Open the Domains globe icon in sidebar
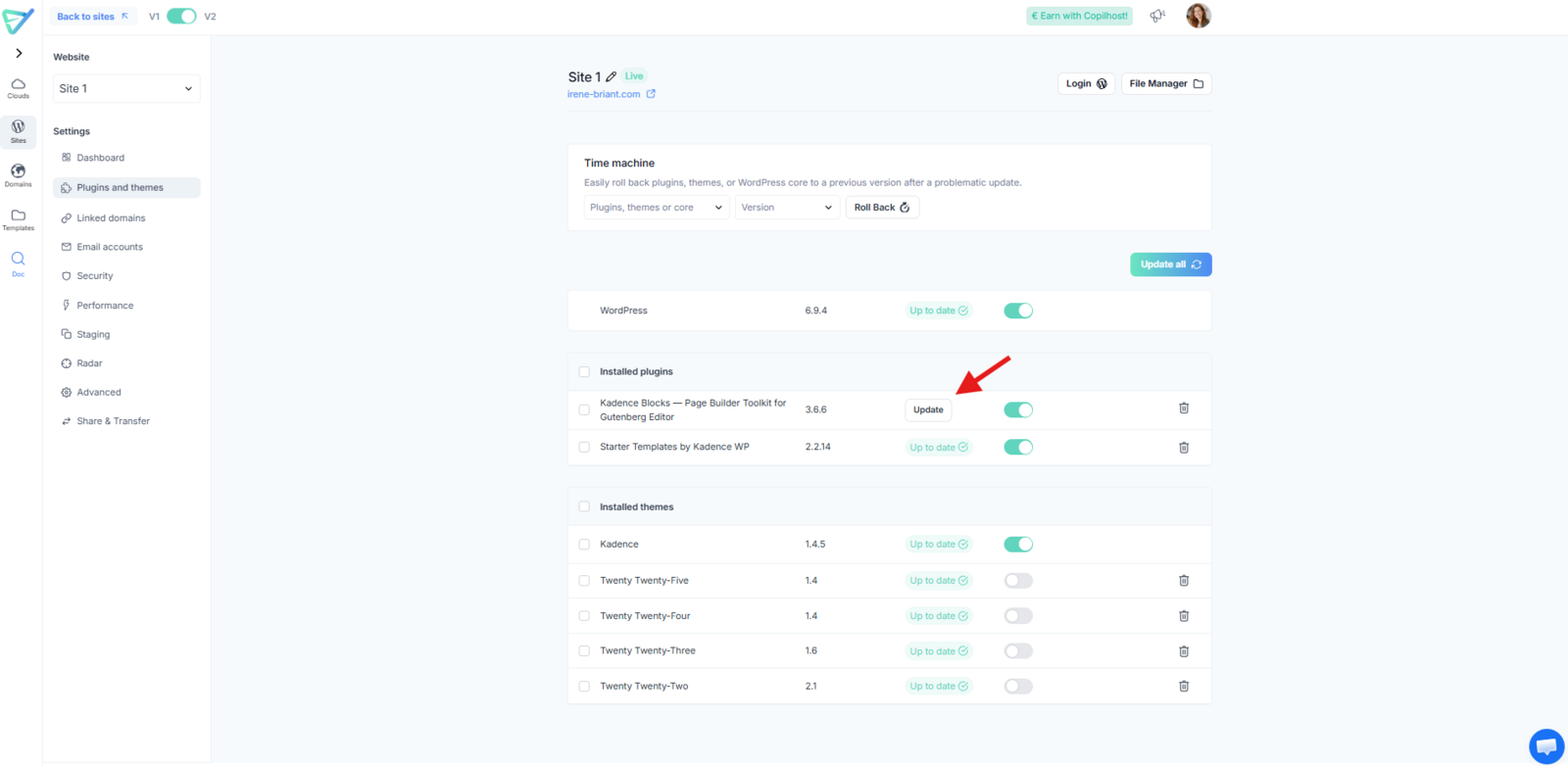The height and width of the screenshot is (766, 1568). point(19,175)
